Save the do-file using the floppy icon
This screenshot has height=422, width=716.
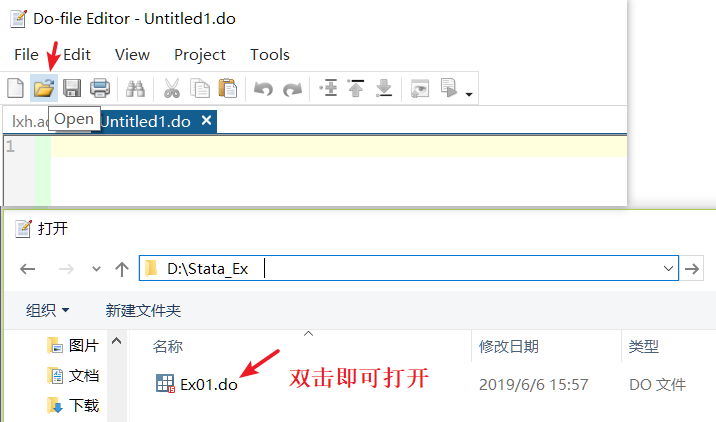pos(72,88)
